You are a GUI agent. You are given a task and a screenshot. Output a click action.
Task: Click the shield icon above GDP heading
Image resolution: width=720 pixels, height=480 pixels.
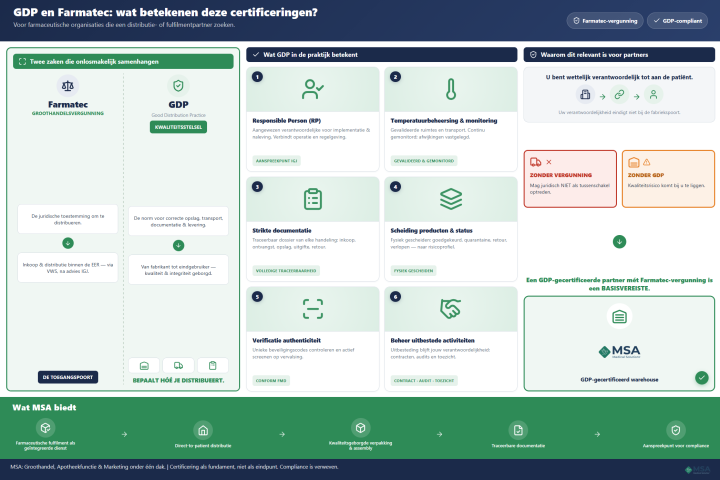pyautogui.click(x=178, y=86)
